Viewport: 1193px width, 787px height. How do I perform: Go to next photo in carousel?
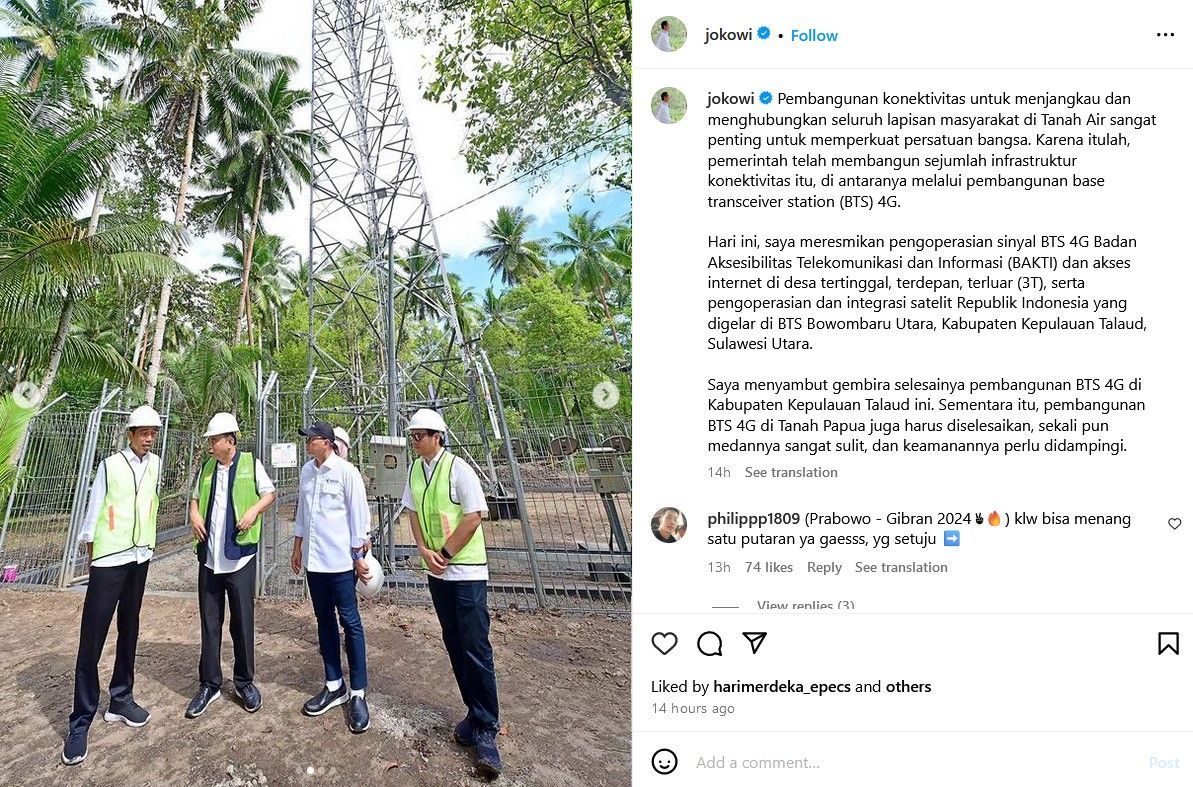tap(606, 394)
